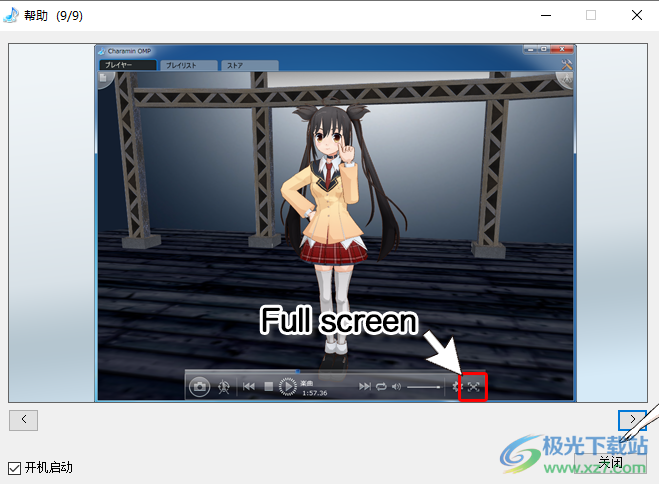Viewport: 659px width, 484px height.
Task: Click the 关闭 button
Action: click(610, 463)
